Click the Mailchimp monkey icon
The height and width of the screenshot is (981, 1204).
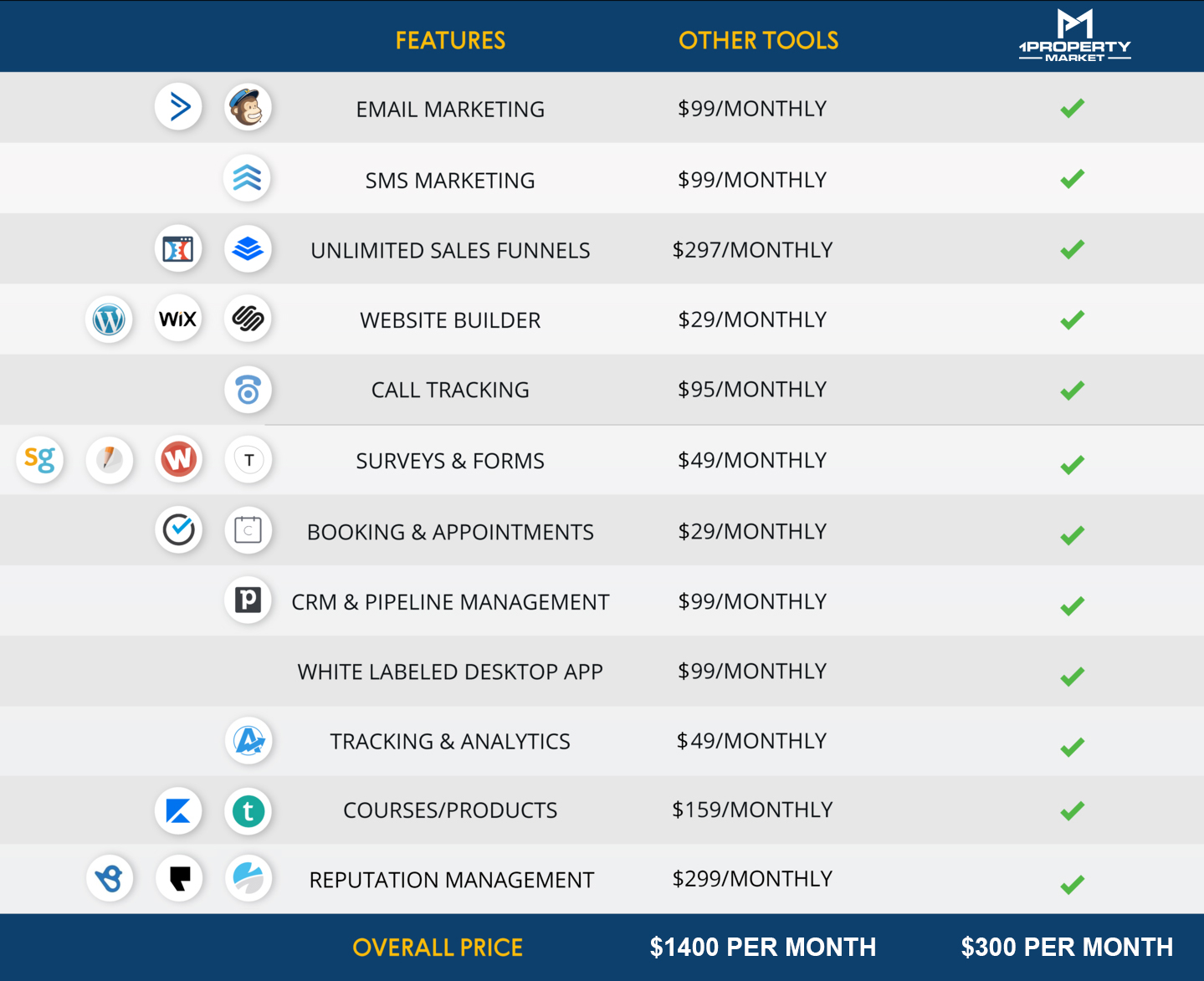[248, 107]
